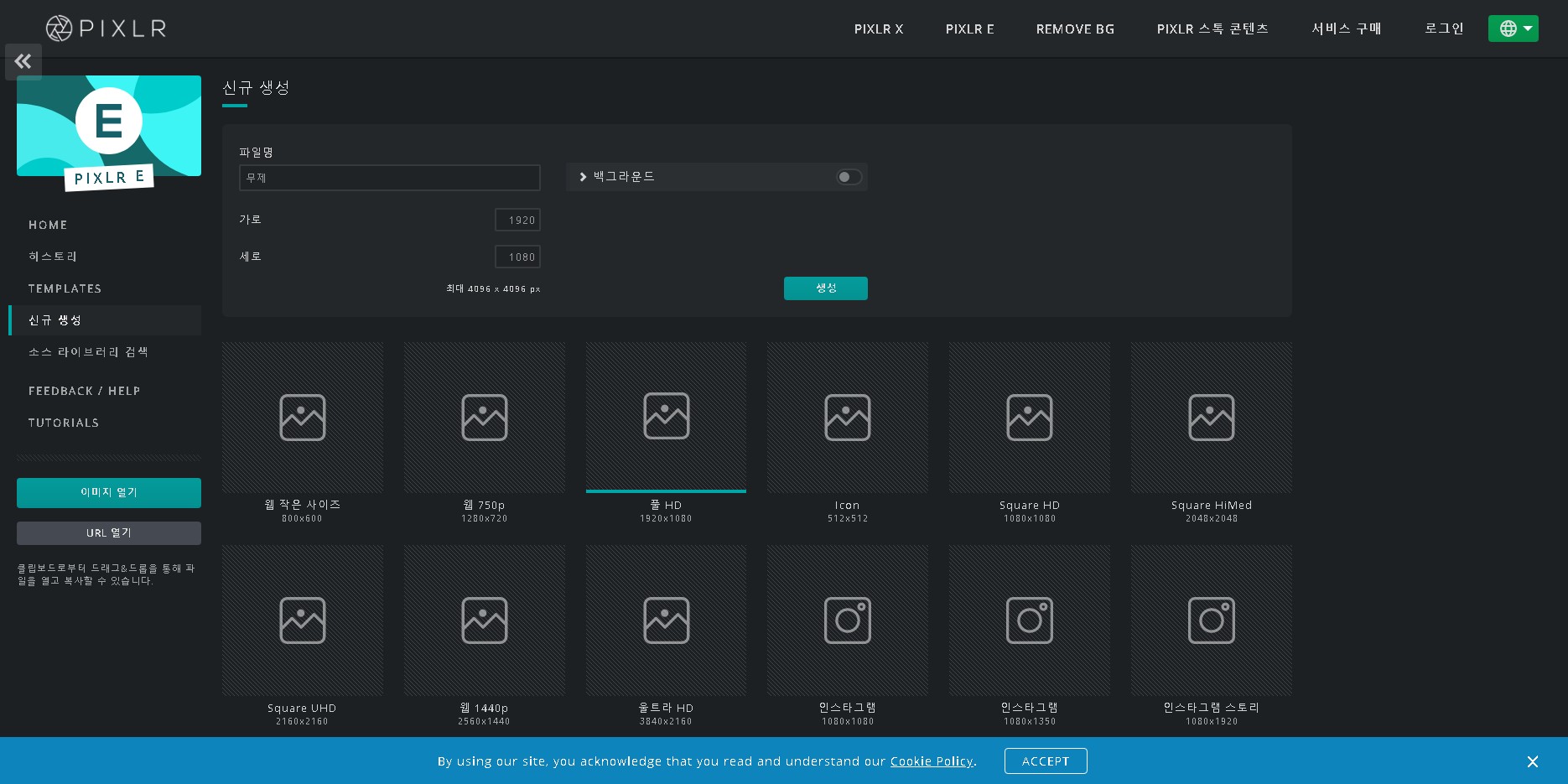
Task: Dismiss the cookie banner with the X
Action: (x=1533, y=761)
